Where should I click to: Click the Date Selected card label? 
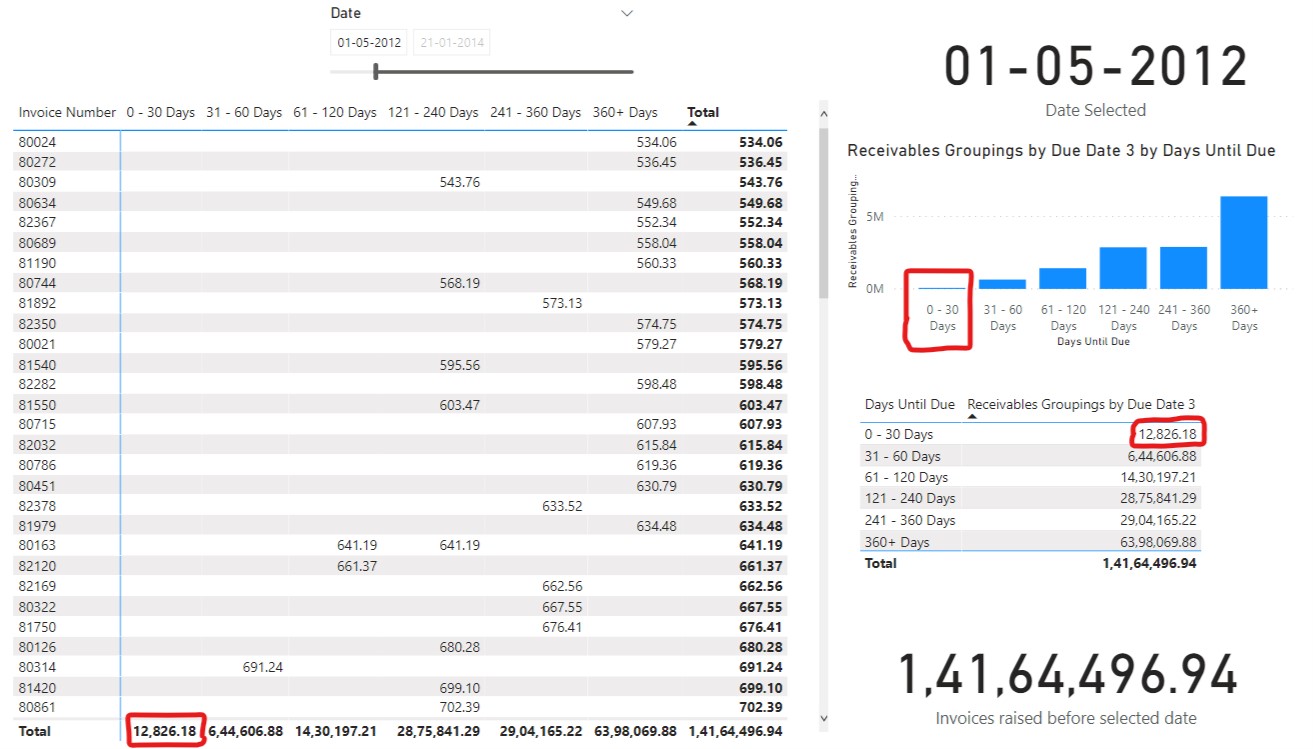coord(1095,110)
